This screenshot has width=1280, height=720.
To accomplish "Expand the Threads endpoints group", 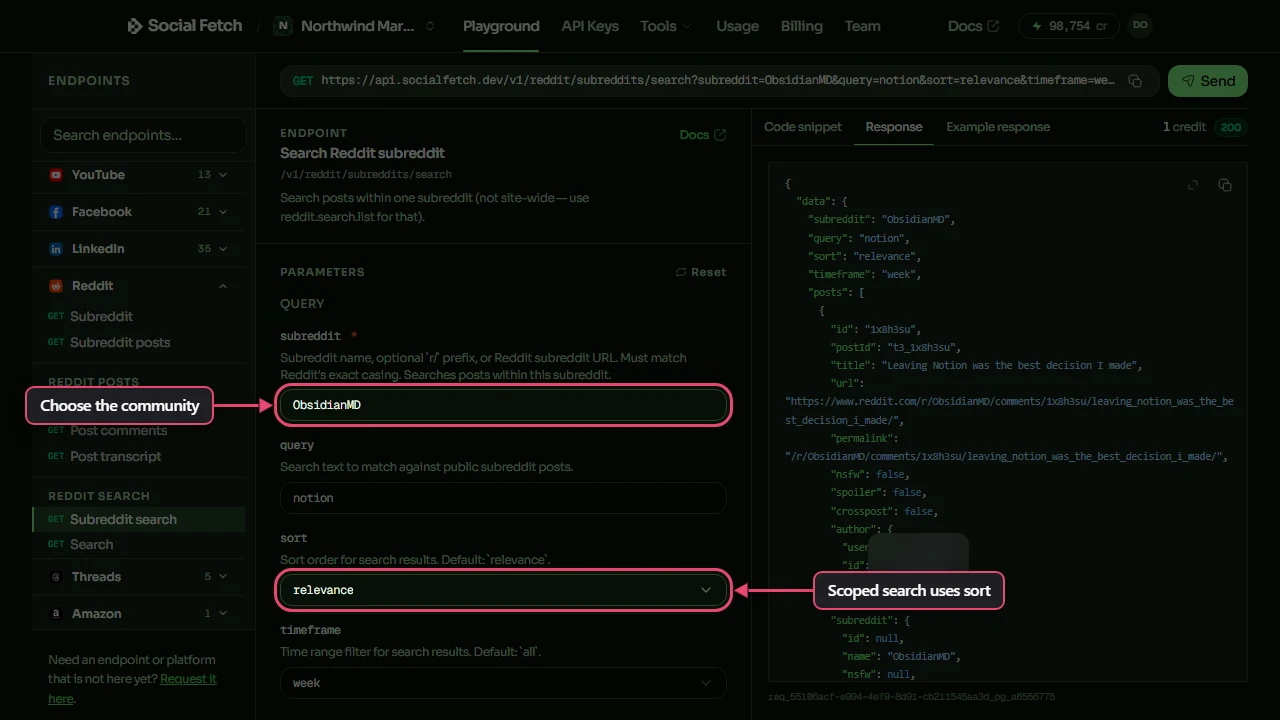I will coord(223,577).
